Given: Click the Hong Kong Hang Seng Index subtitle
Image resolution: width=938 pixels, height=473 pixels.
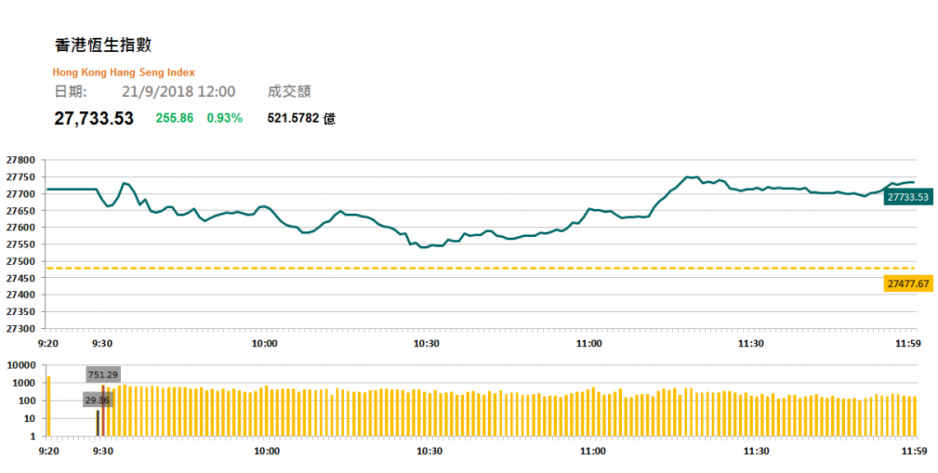Looking at the screenshot, I should pos(124,72).
